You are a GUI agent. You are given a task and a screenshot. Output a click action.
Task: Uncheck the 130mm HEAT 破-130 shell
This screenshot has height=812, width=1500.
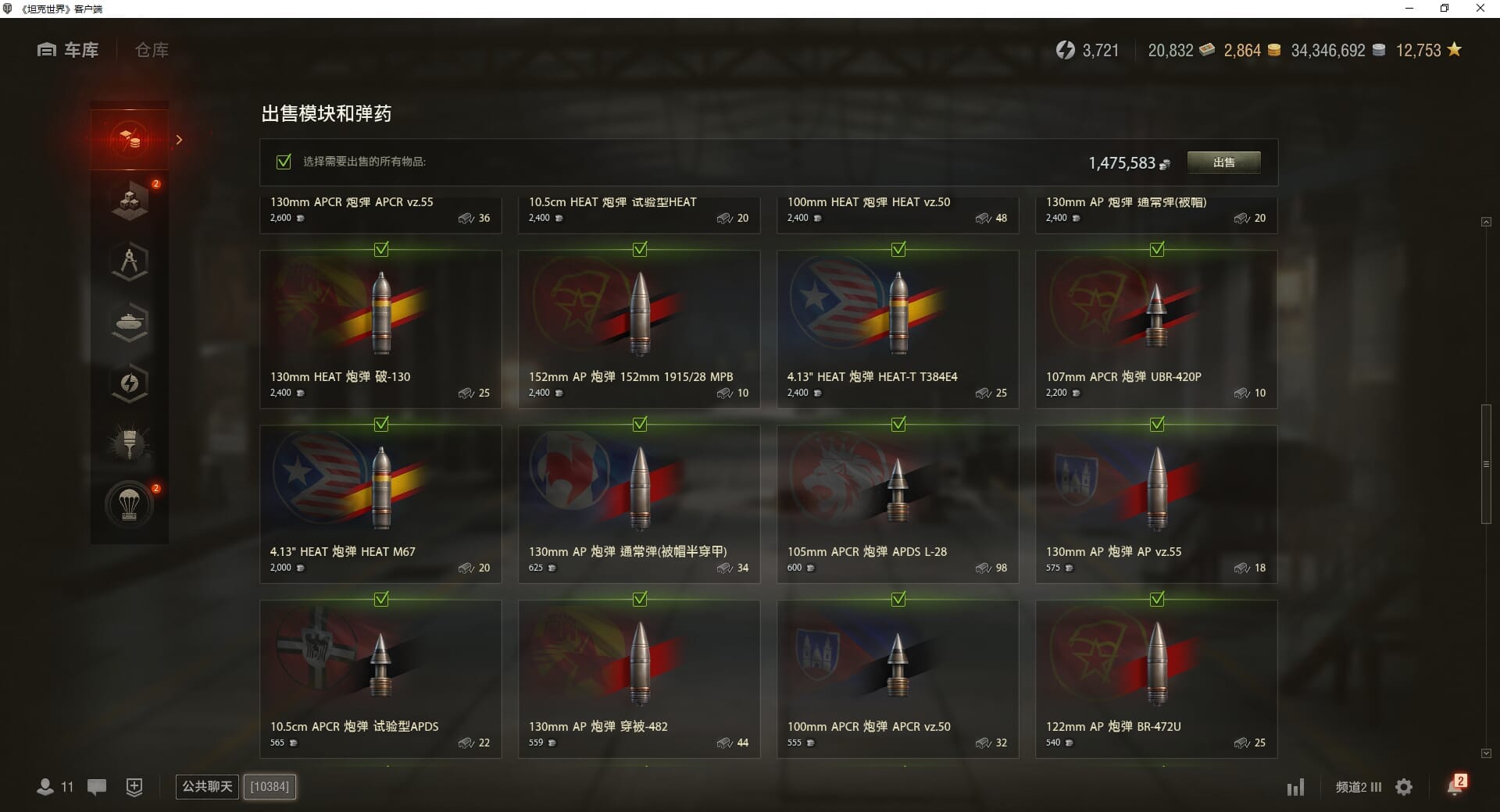381,249
